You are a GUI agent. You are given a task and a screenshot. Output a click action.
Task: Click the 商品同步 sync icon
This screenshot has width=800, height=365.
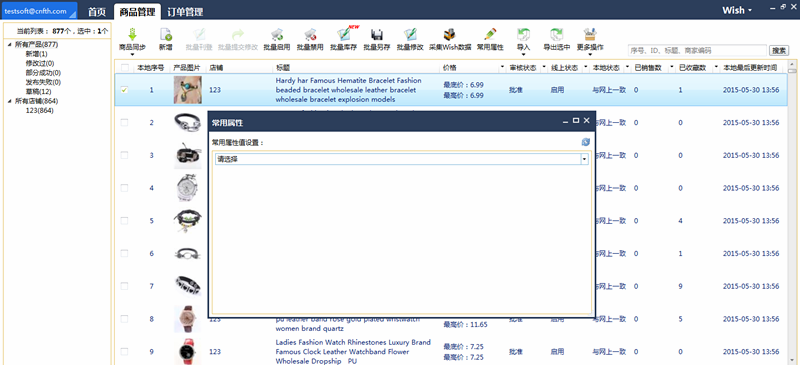(x=132, y=35)
